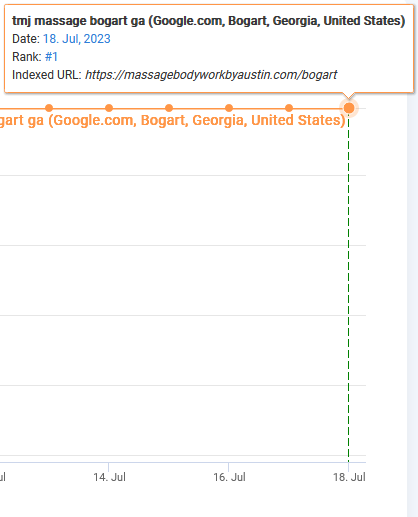Select the data point above 16. Jul

click(229, 108)
